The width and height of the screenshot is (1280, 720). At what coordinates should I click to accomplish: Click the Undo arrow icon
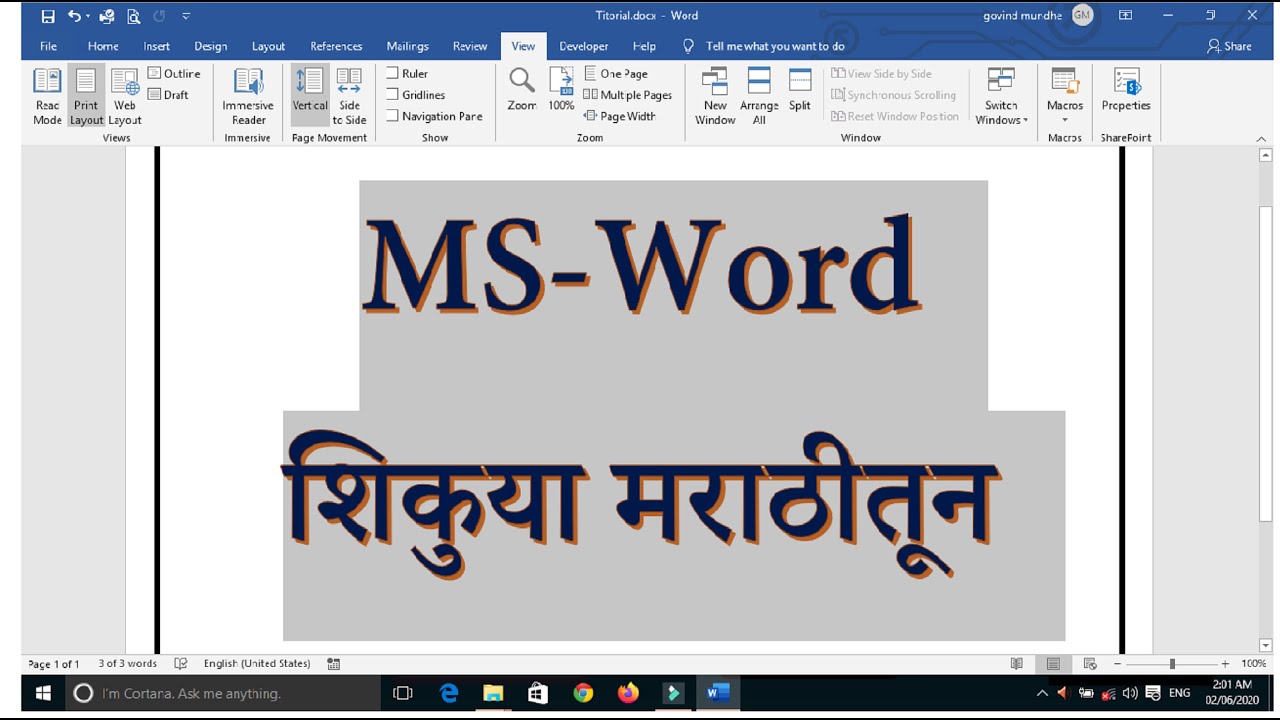73,16
